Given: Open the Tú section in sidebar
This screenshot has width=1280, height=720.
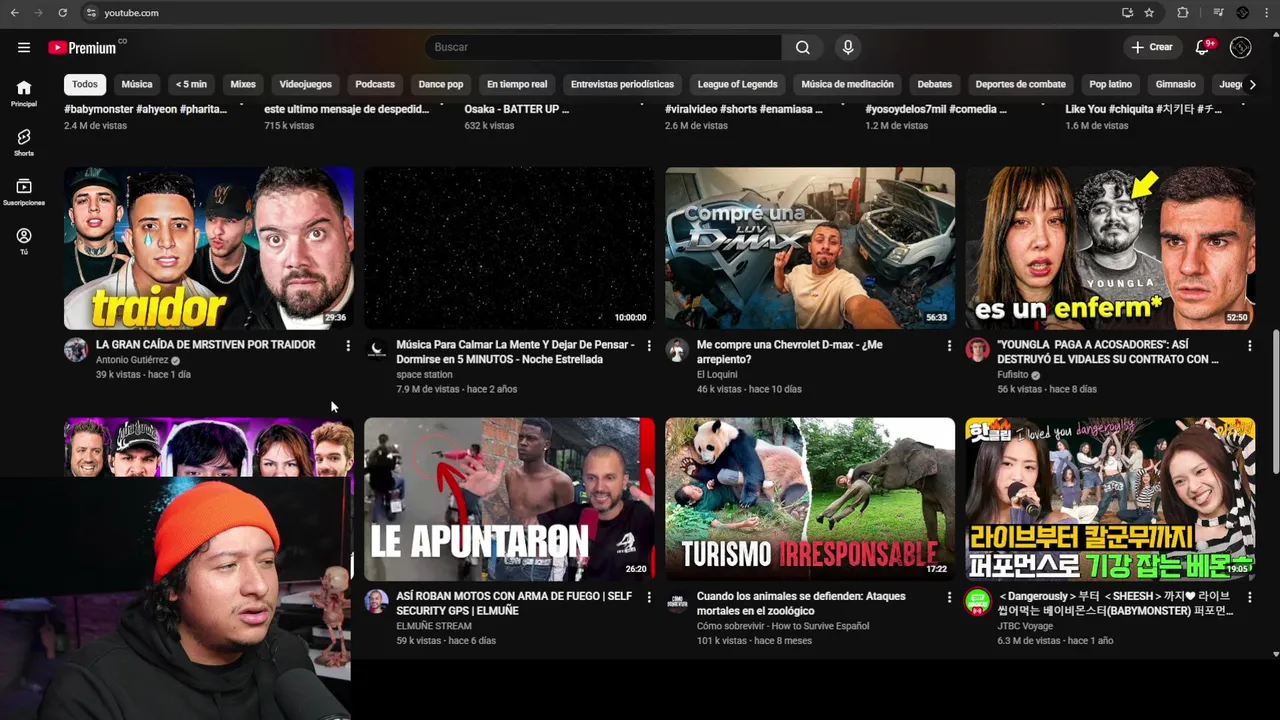Looking at the screenshot, I should coord(24,241).
